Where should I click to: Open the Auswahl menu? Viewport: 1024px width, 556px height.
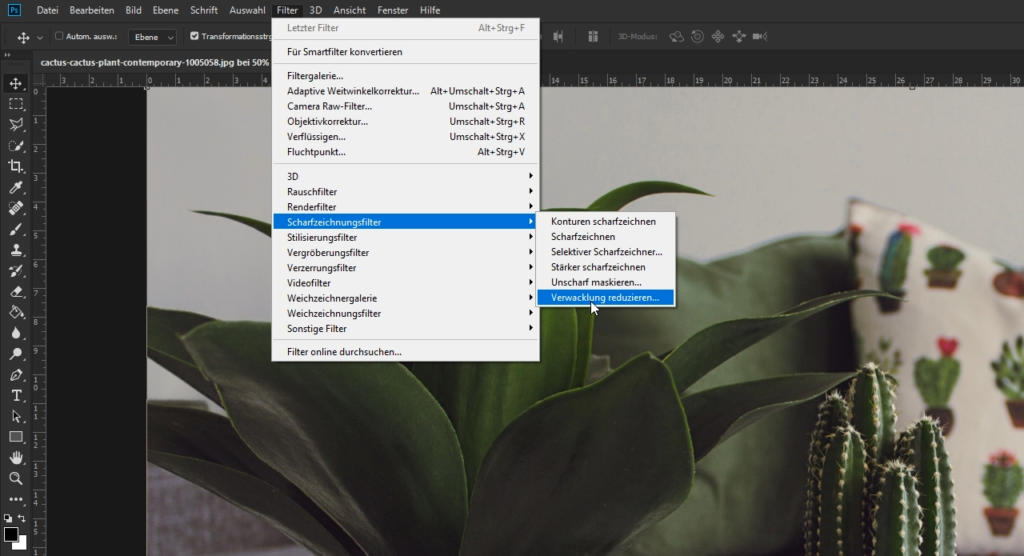click(247, 10)
